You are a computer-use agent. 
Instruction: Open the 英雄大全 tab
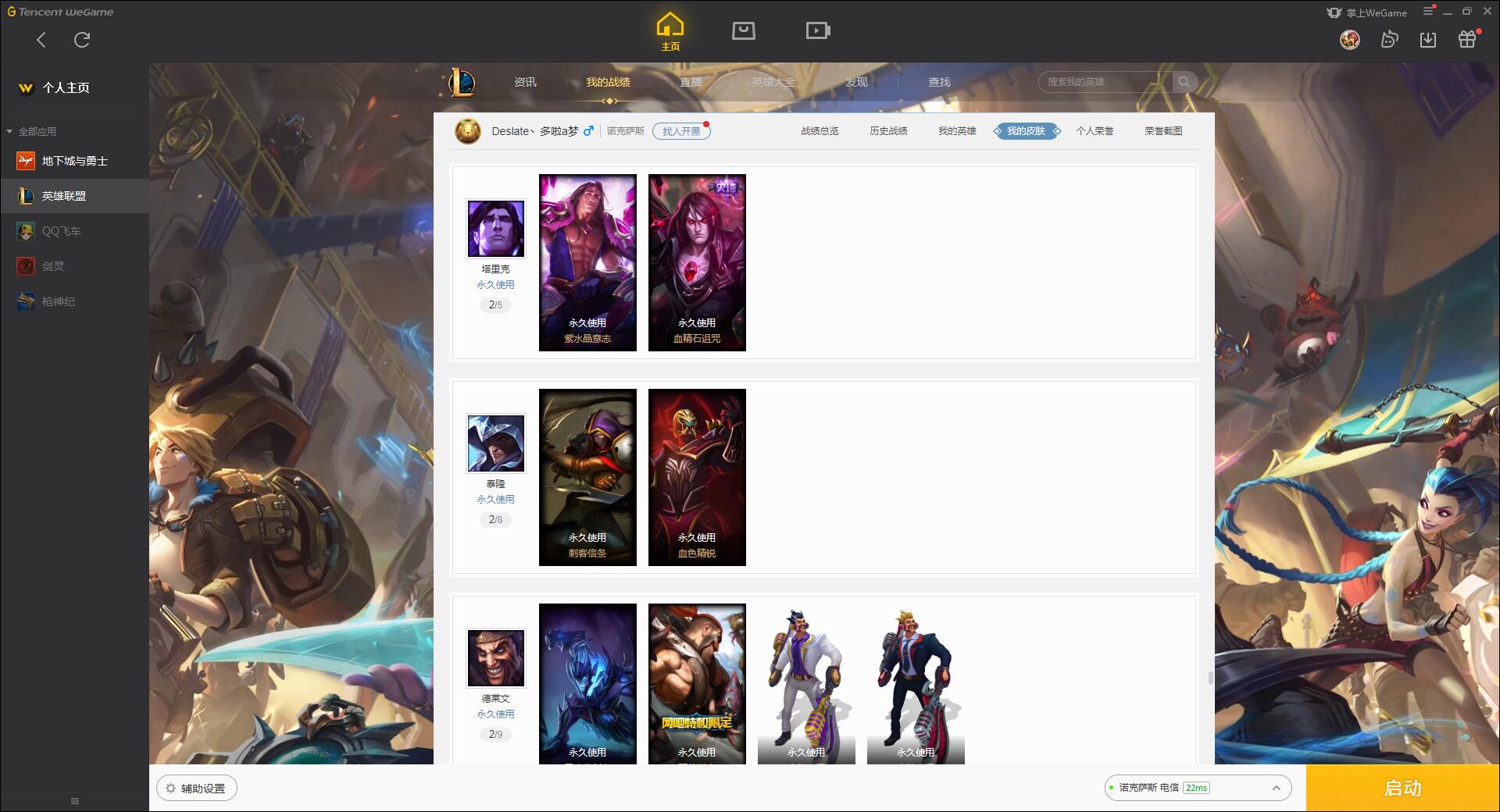773,82
